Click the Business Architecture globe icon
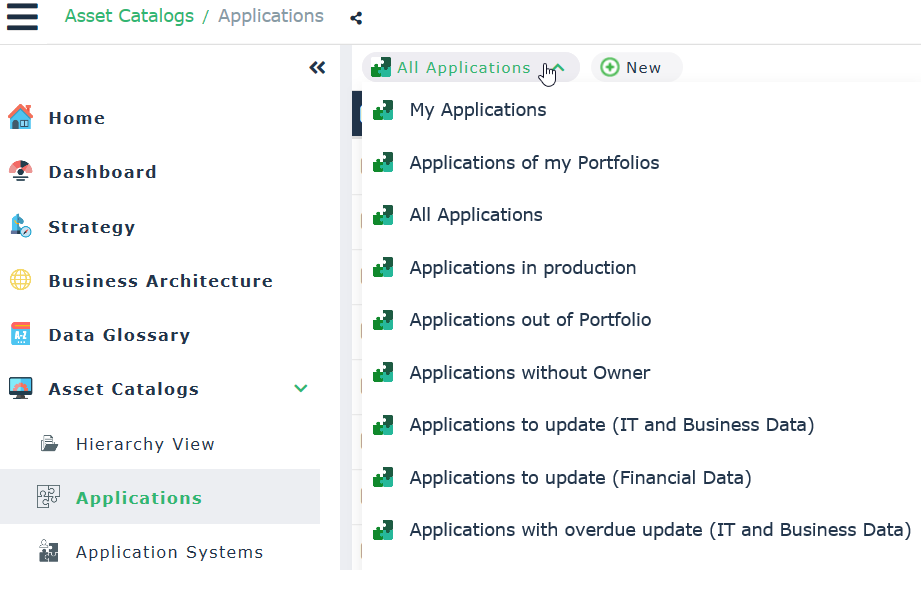Screen dimensions: 921x592 (20, 281)
